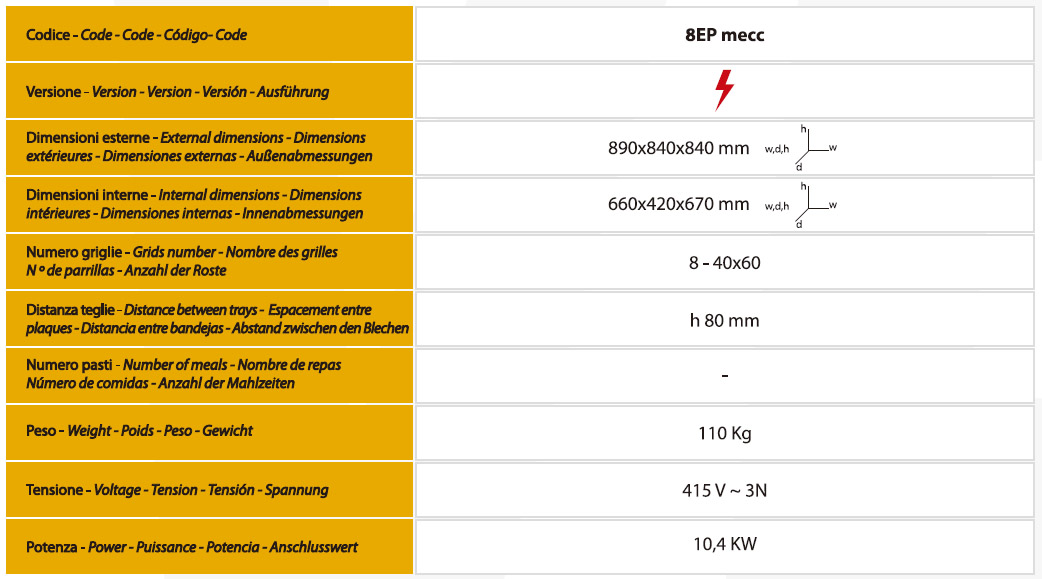Select the 8 - 40x60 grids value
The width and height of the screenshot is (1042, 579).
pyautogui.click(x=724, y=263)
